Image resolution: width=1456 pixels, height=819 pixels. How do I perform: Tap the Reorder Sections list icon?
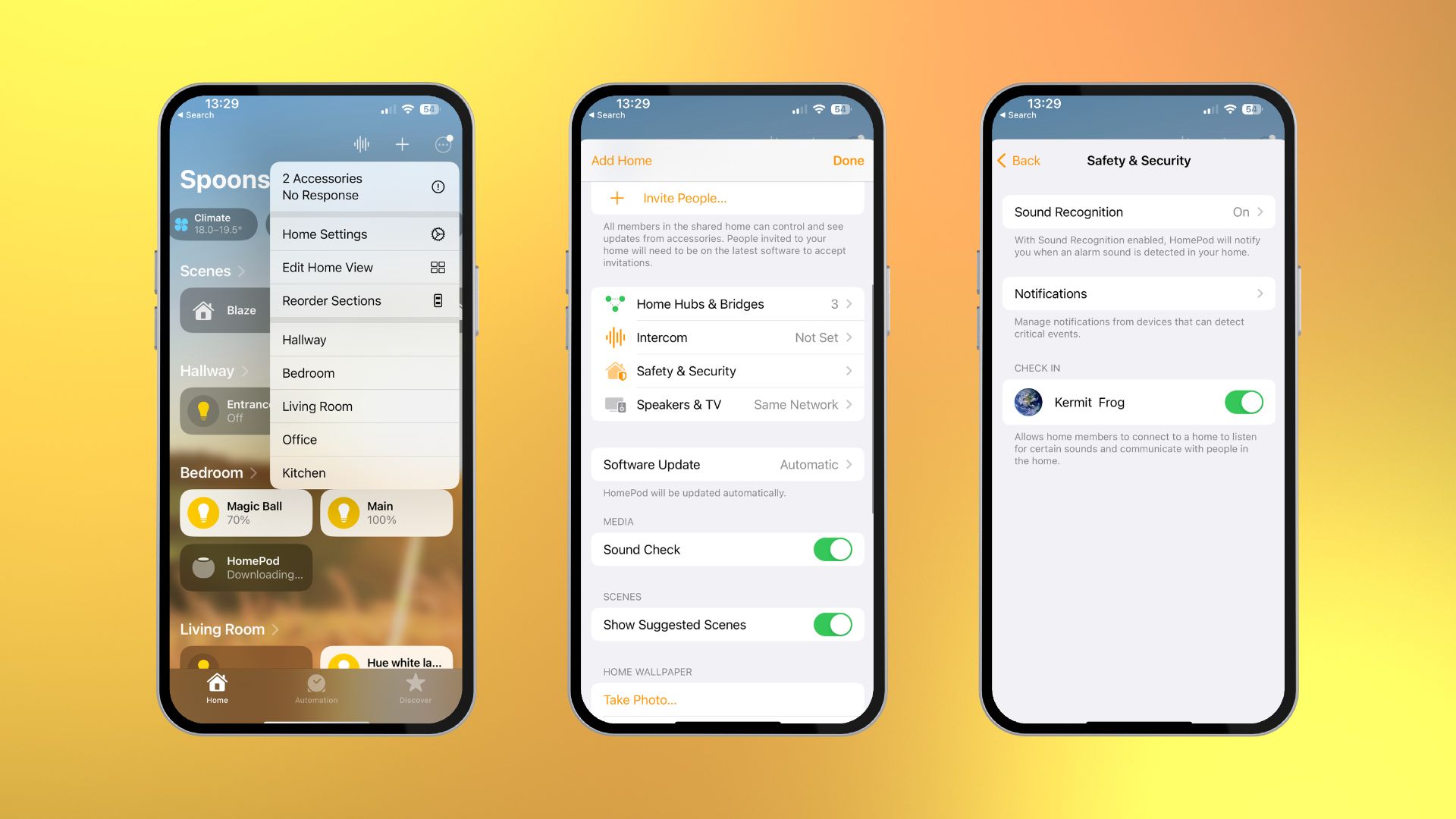point(437,300)
